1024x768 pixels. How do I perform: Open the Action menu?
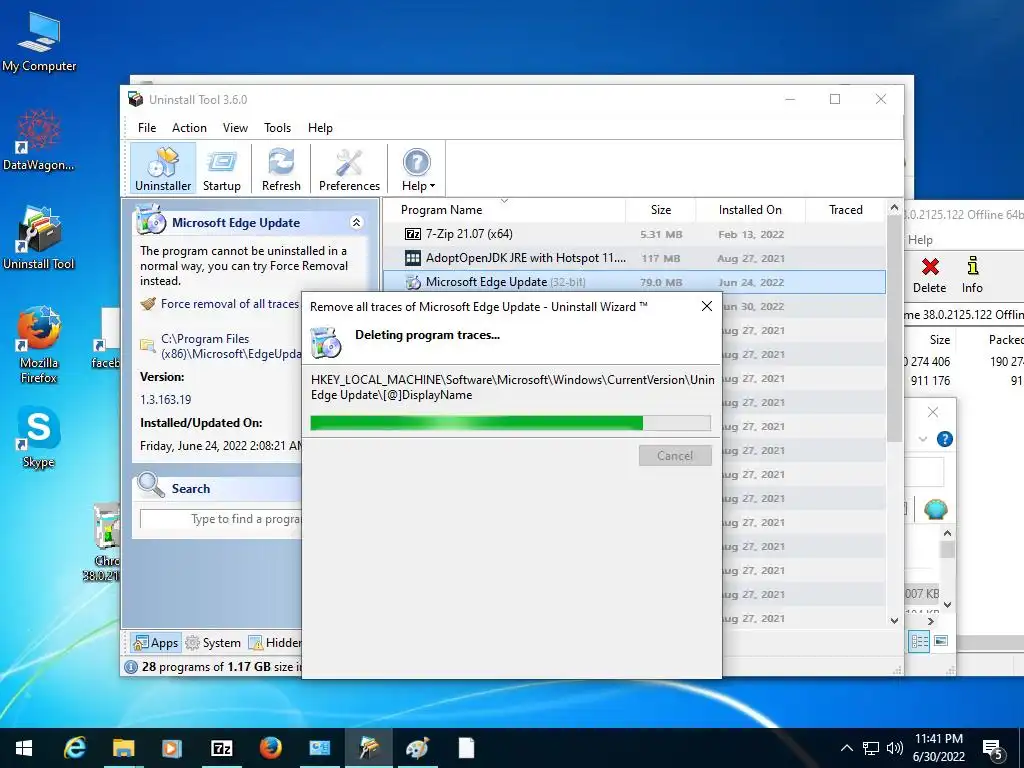click(x=189, y=128)
